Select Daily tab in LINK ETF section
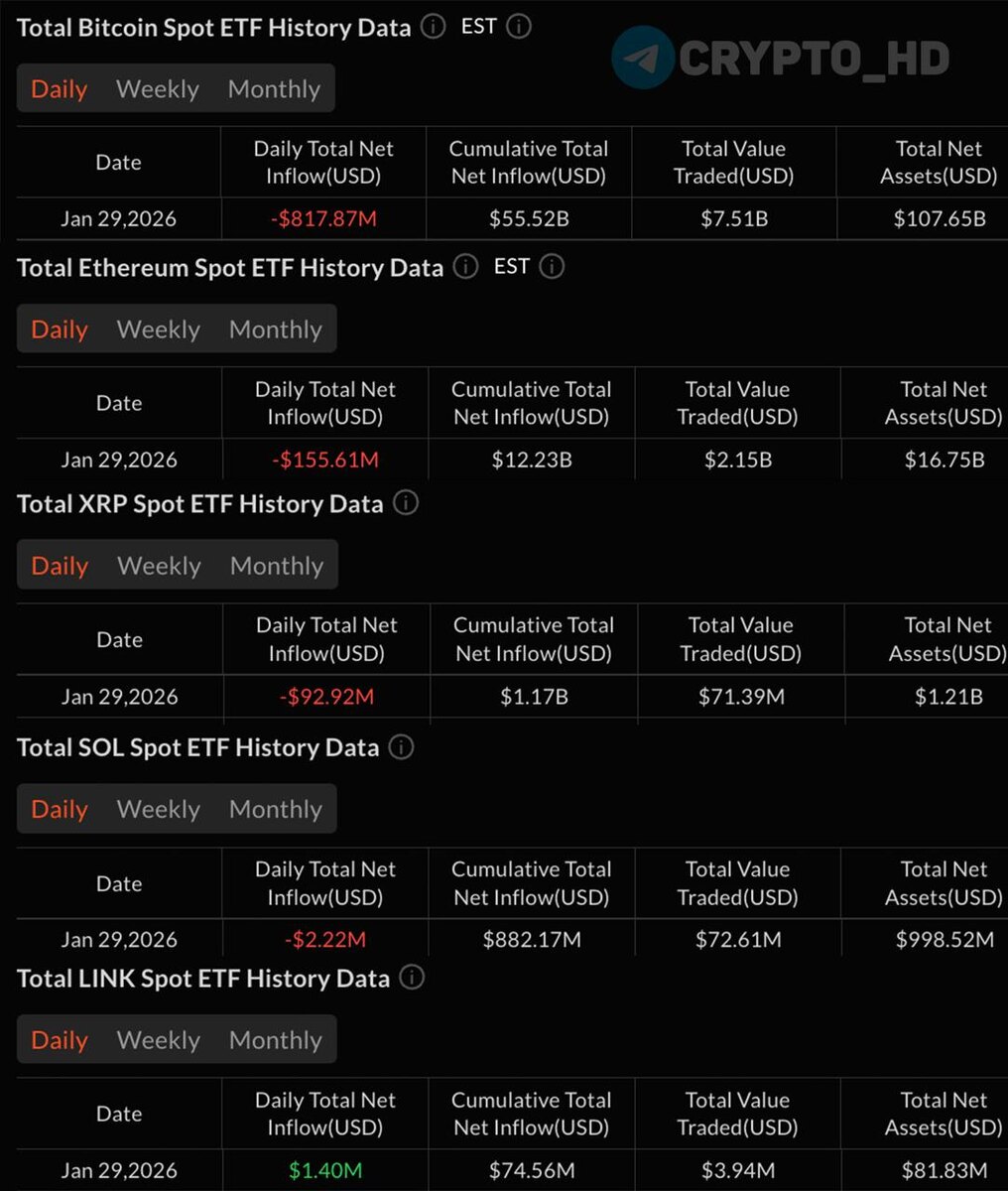The image size is (1008, 1191). pos(60,1040)
